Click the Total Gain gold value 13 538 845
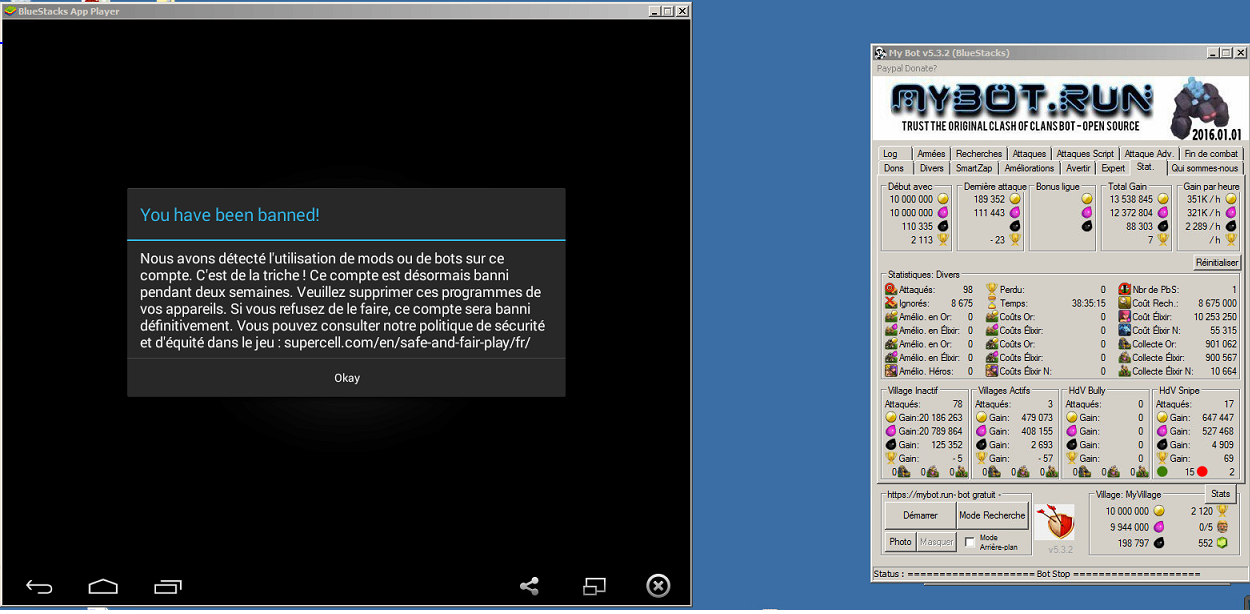This screenshot has height=614, width=1250. coord(1131,199)
